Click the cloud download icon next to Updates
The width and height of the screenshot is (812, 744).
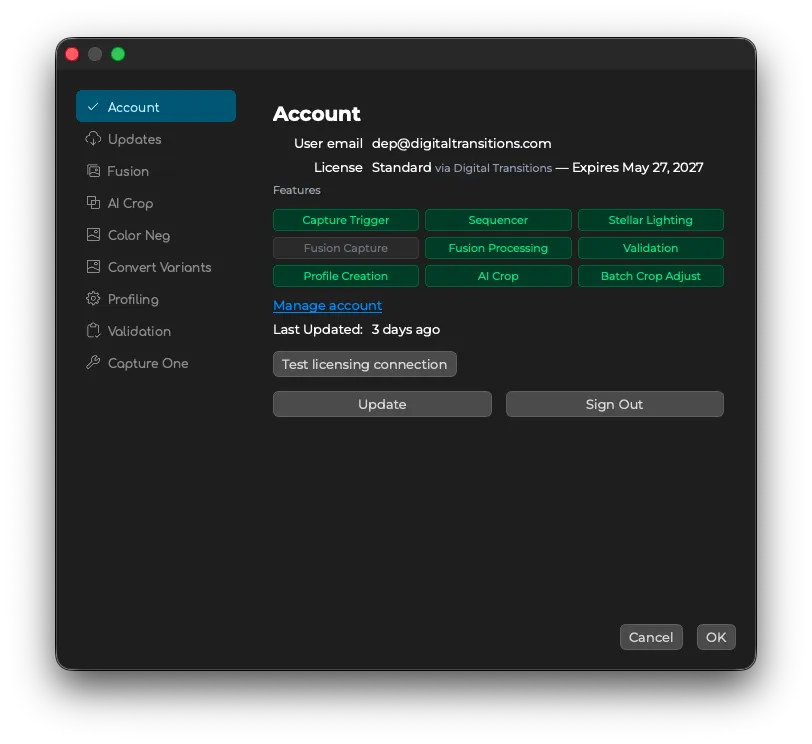click(93, 139)
